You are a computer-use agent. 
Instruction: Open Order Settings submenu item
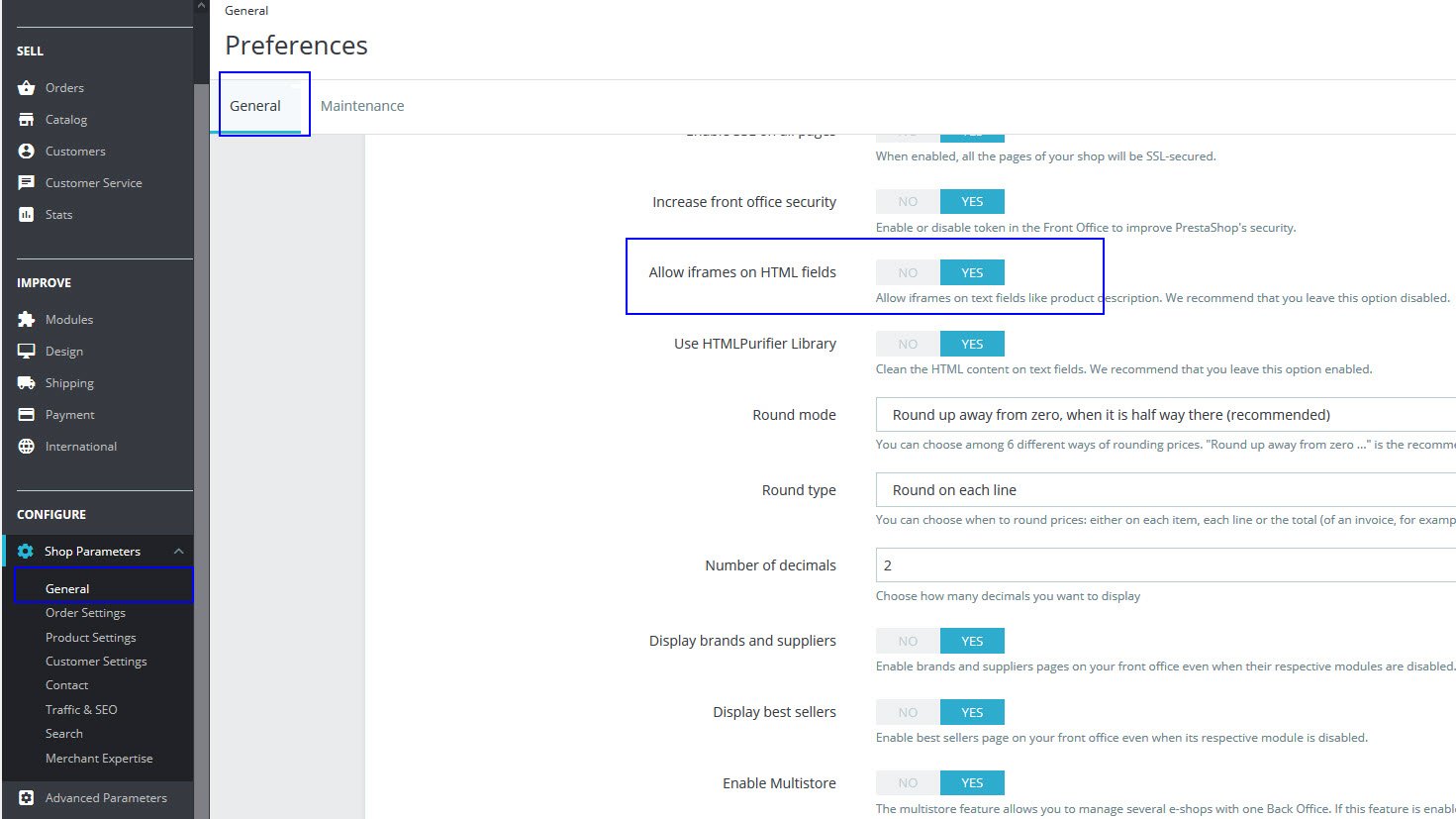(x=85, y=613)
